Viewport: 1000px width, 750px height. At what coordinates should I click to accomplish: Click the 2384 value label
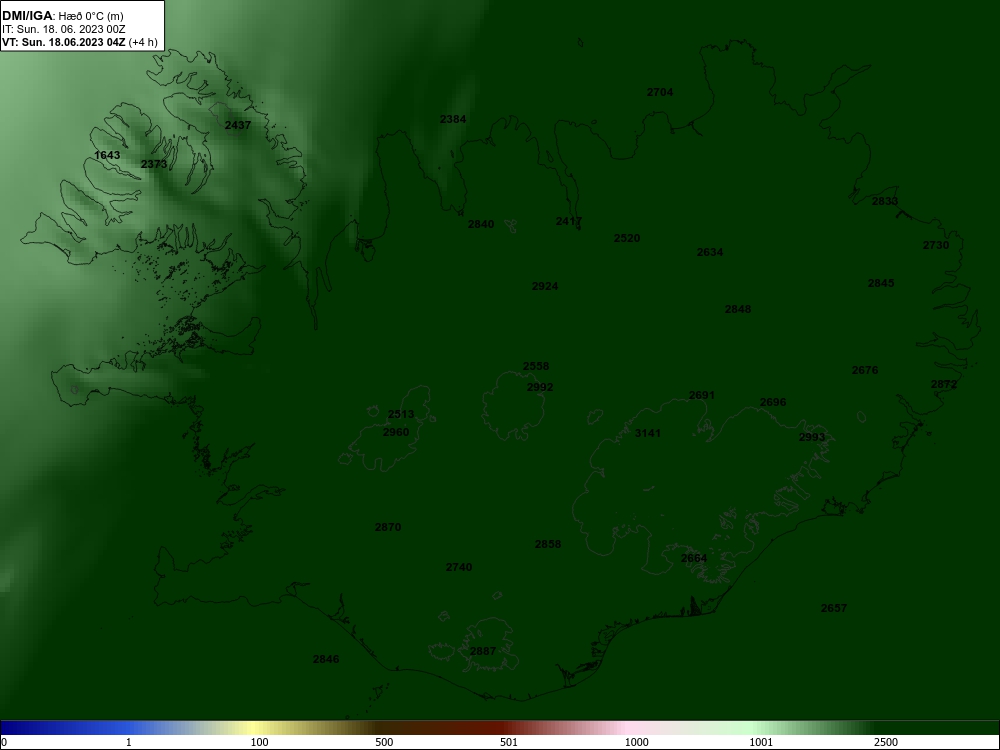453,119
